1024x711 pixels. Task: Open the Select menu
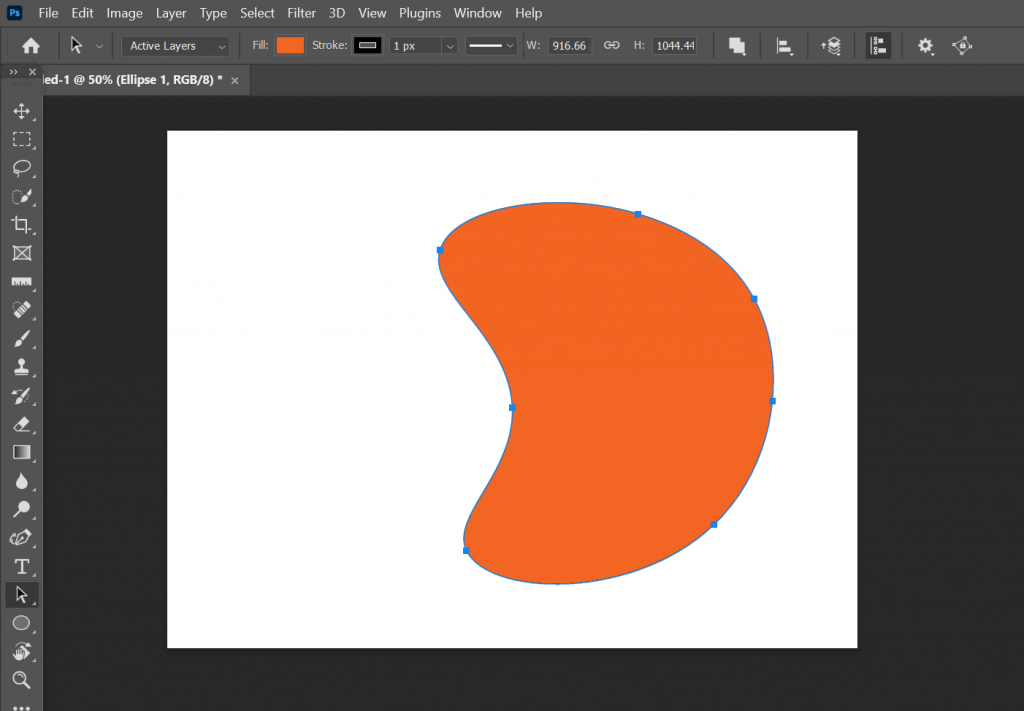[x=257, y=13]
